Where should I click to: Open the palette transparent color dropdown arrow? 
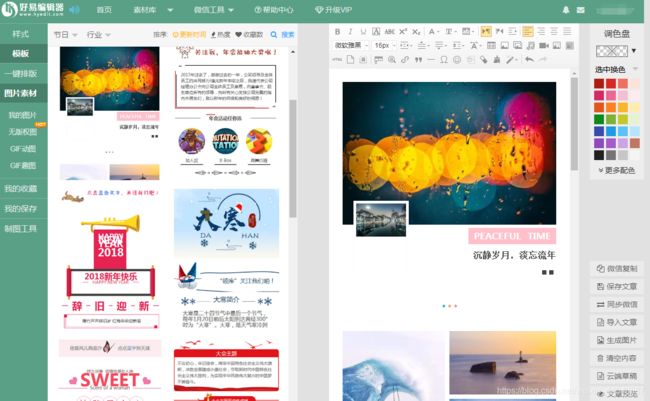coord(633,51)
